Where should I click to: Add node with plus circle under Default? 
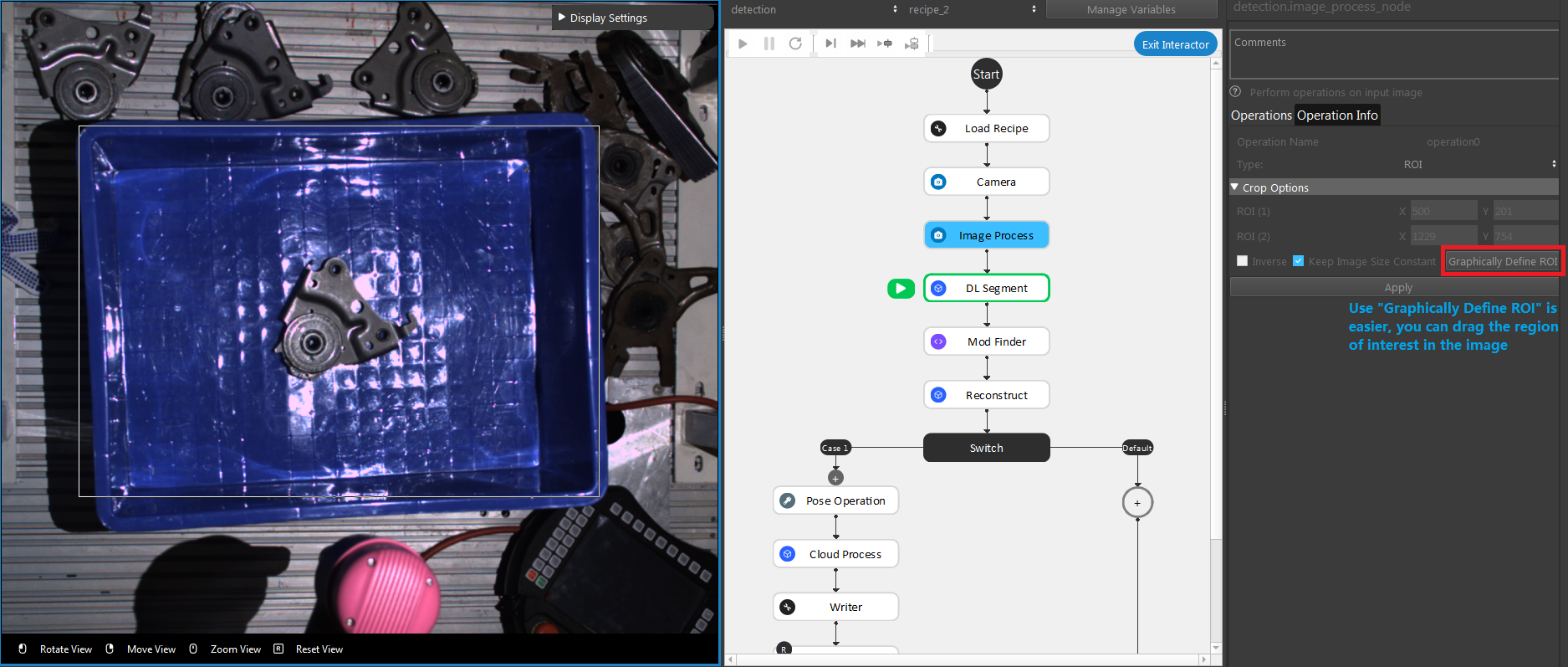point(1137,503)
